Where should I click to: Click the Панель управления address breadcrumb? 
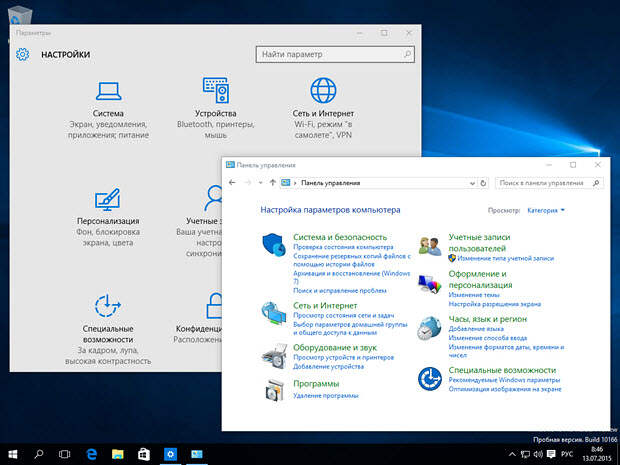pos(331,183)
